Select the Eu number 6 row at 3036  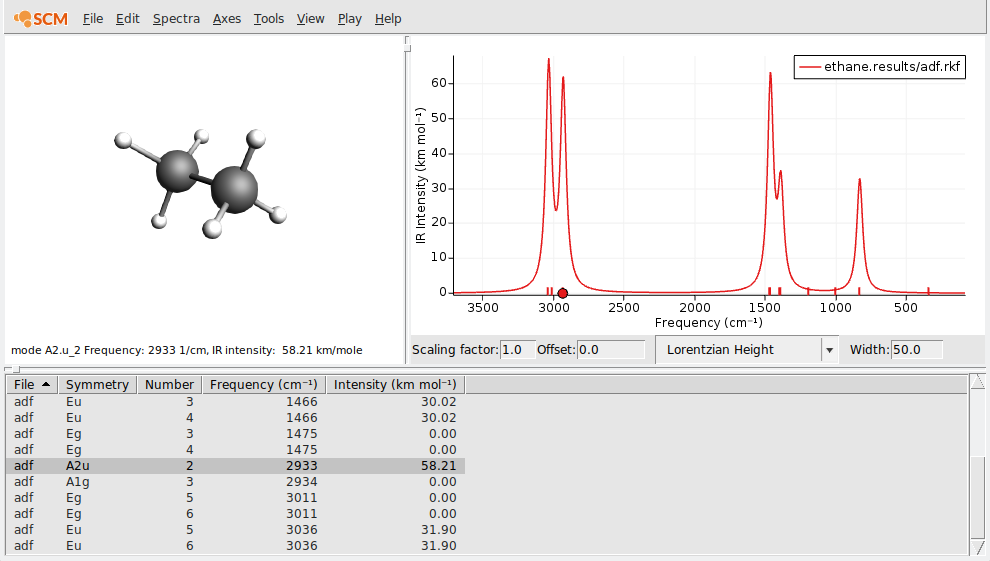point(236,545)
